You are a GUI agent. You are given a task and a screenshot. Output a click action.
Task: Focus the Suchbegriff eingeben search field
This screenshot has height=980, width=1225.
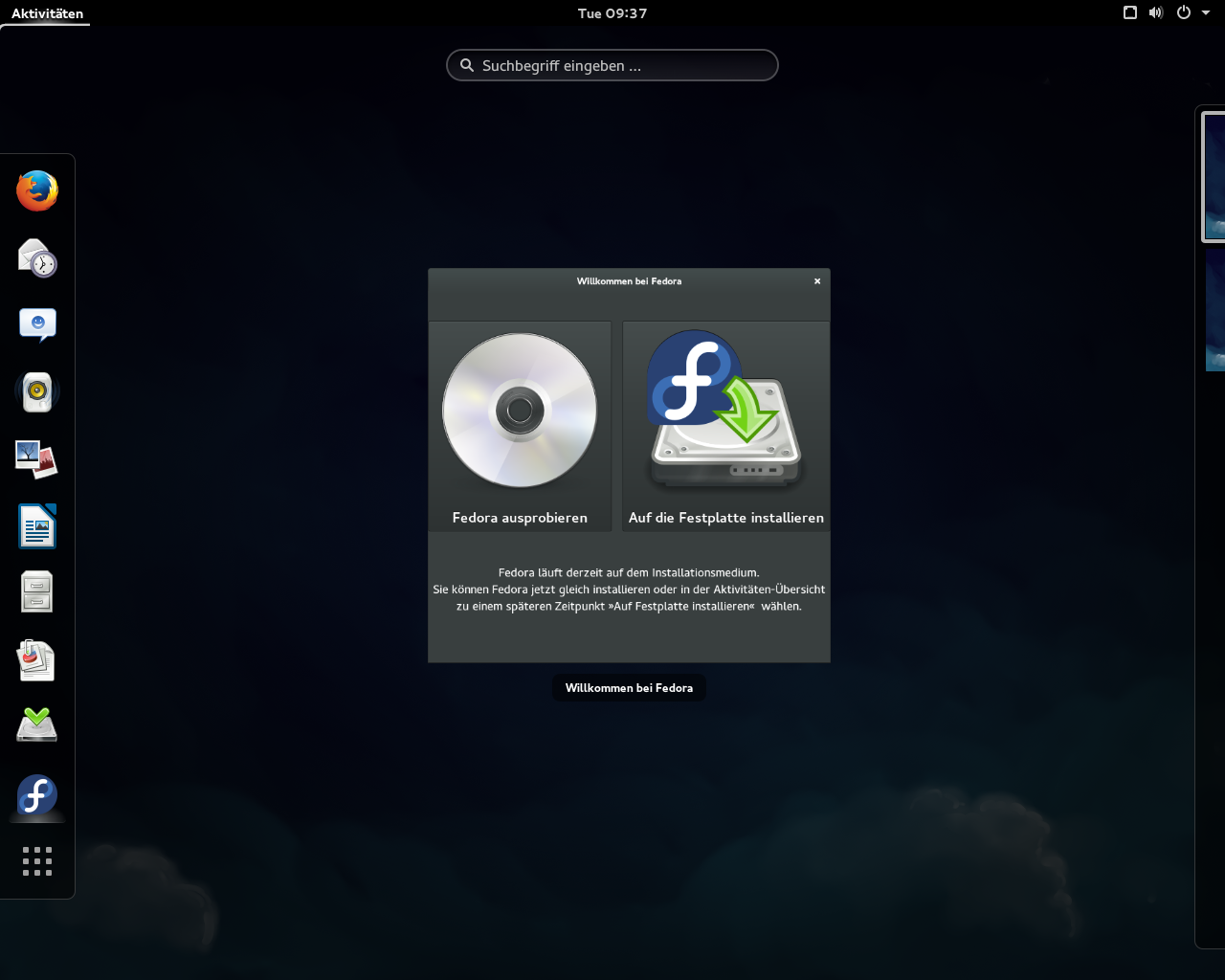(612, 65)
